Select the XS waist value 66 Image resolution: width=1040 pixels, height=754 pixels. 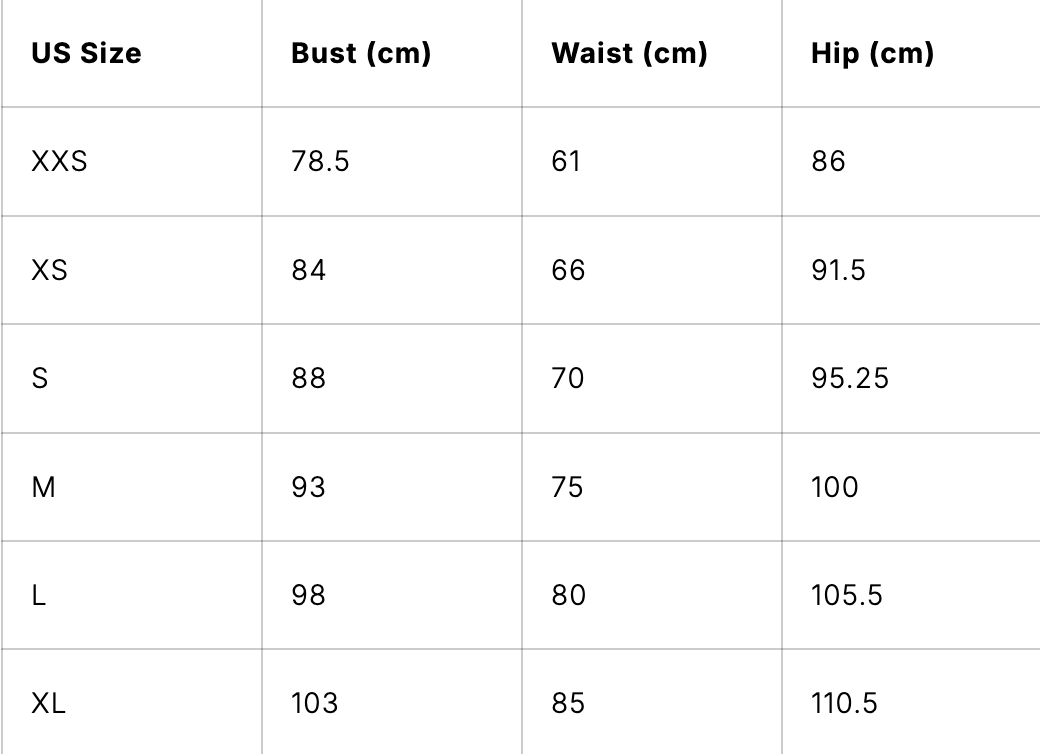click(568, 270)
